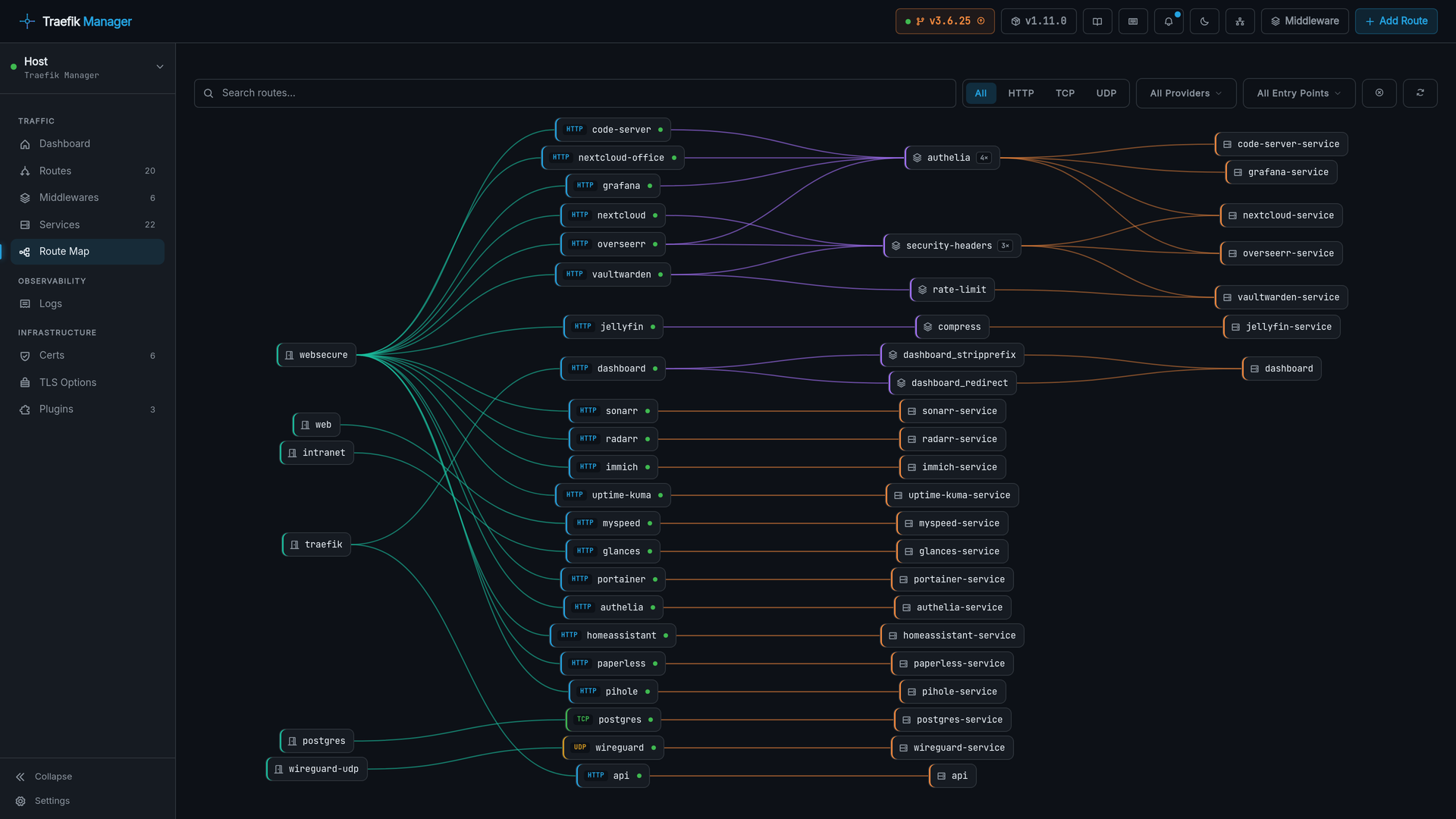Image resolution: width=1456 pixels, height=819 pixels.
Task: Click the Certs shield icon in sidebar
Action: tap(25, 356)
